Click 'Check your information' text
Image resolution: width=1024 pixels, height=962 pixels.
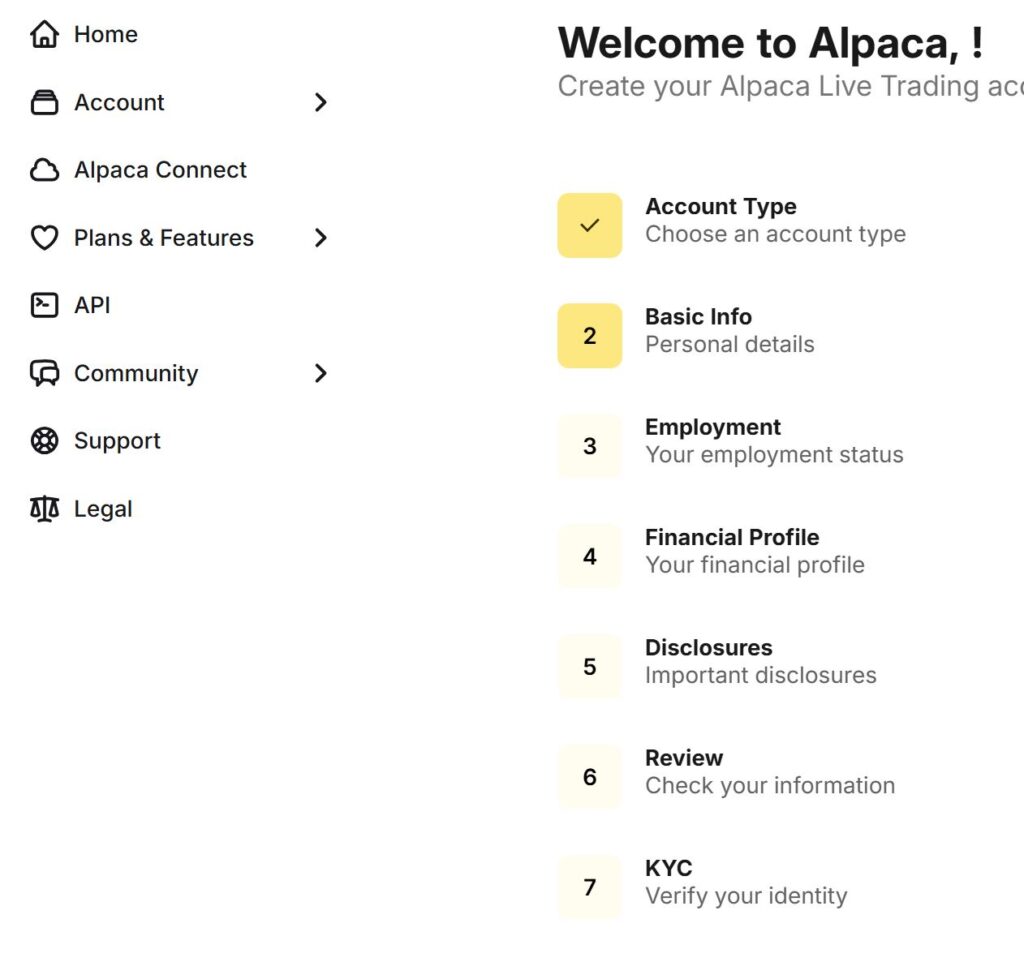(770, 786)
